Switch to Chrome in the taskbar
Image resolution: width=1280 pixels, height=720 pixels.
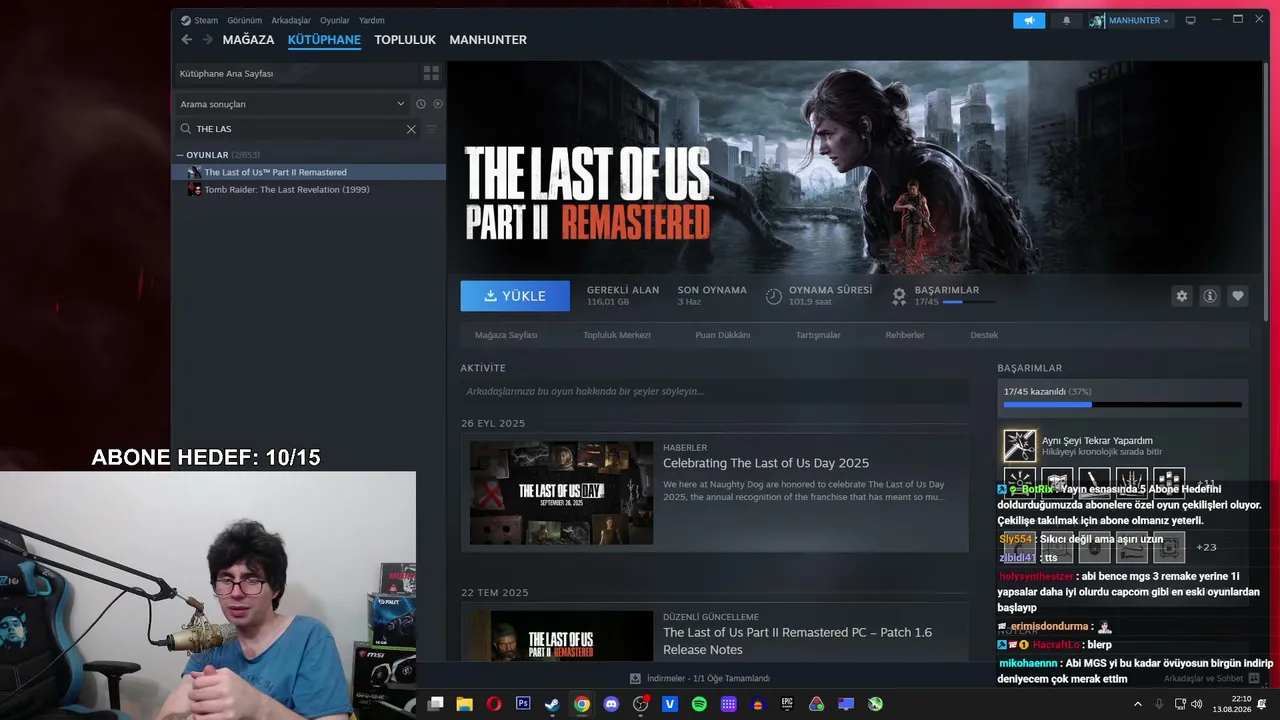point(582,704)
